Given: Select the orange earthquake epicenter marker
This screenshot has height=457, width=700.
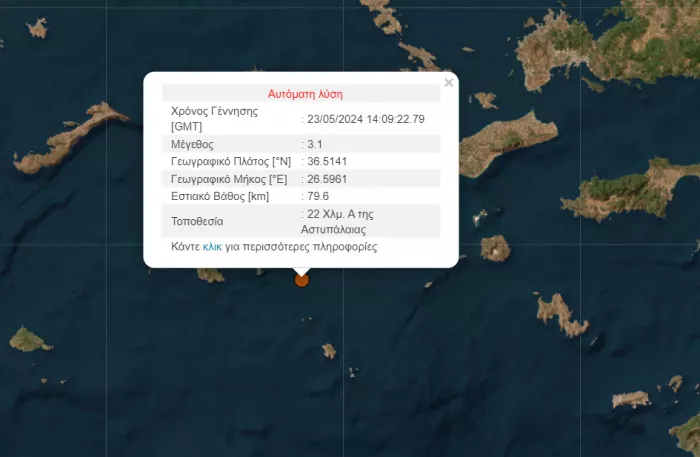Looking at the screenshot, I should click(x=302, y=280).
